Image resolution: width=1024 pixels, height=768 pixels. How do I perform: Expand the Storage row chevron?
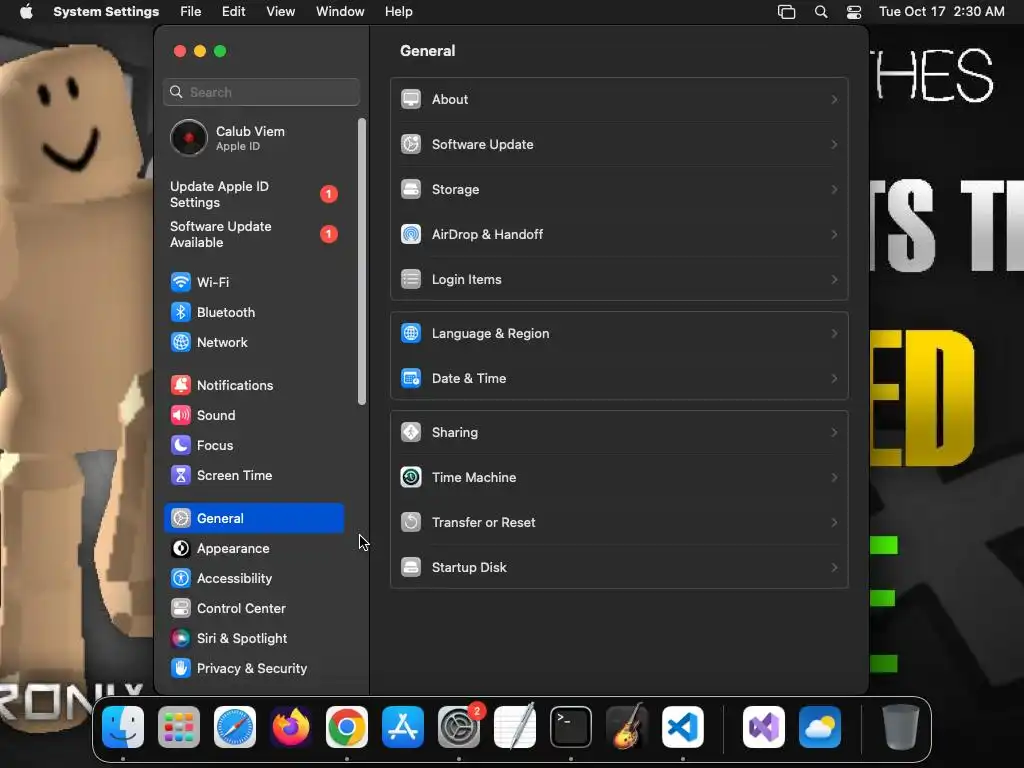click(x=834, y=189)
